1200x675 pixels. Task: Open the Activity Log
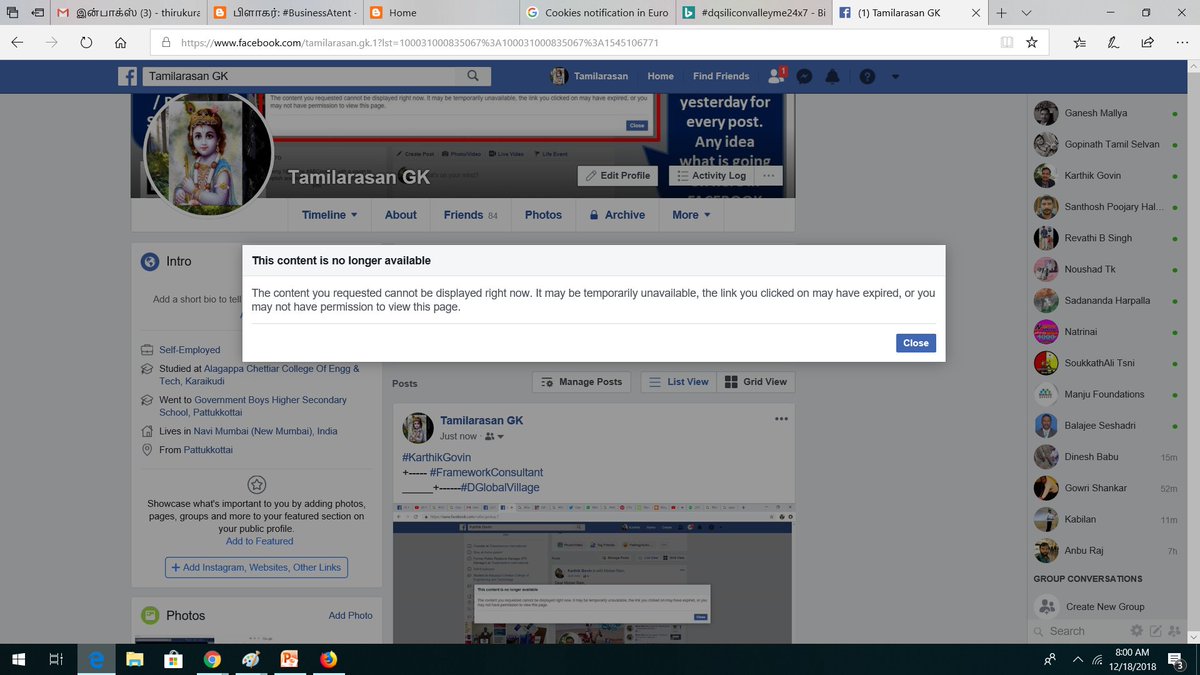pos(710,175)
